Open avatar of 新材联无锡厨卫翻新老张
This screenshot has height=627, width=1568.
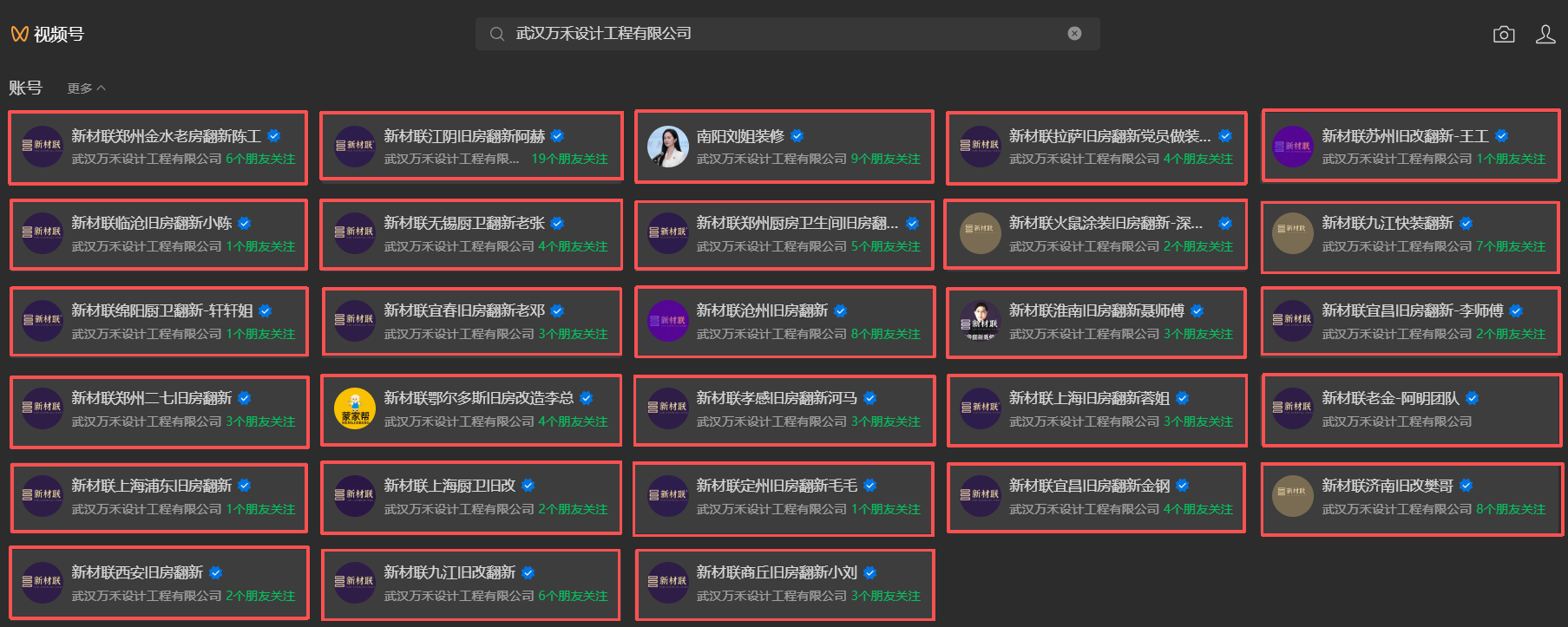(355, 233)
